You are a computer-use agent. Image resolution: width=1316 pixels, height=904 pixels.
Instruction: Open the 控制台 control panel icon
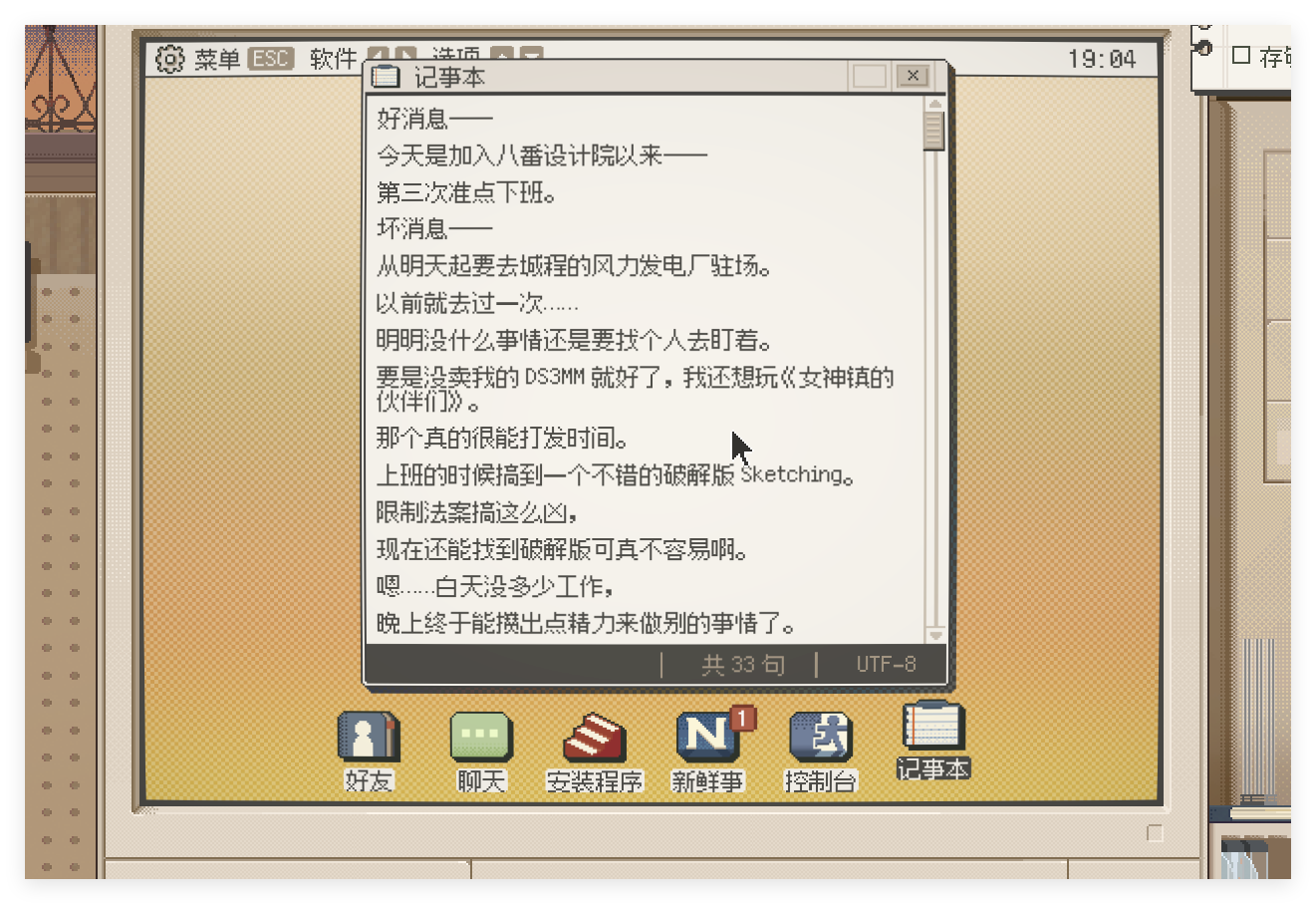point(819,740)
